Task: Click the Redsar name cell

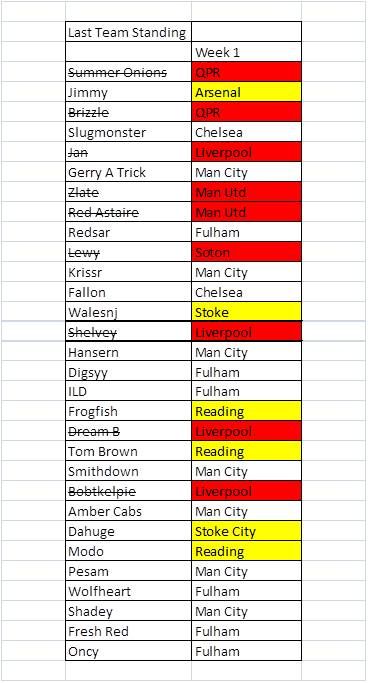Action: pyautogui.click(x=128, y=232)
